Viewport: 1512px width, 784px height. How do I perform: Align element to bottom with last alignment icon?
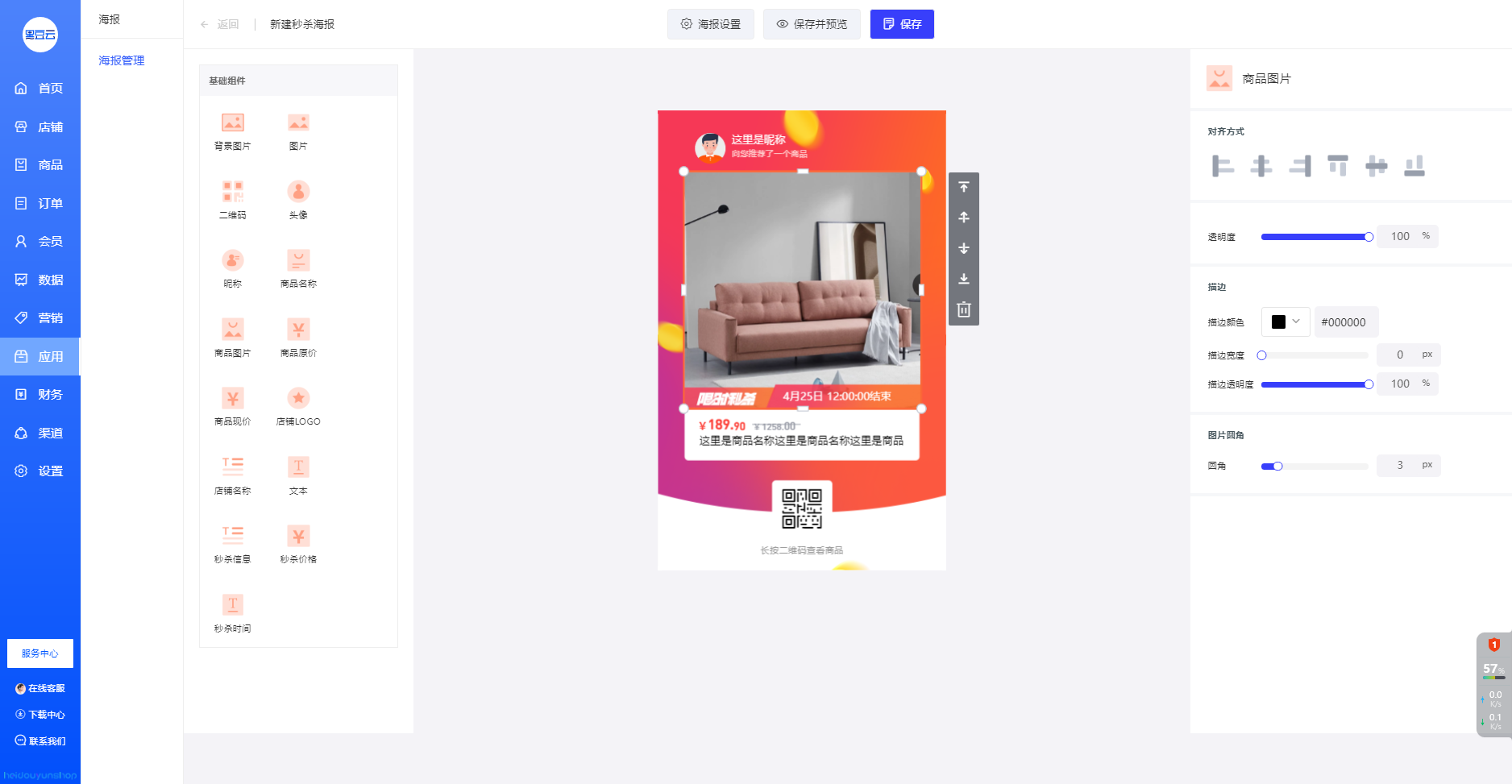1414,166
